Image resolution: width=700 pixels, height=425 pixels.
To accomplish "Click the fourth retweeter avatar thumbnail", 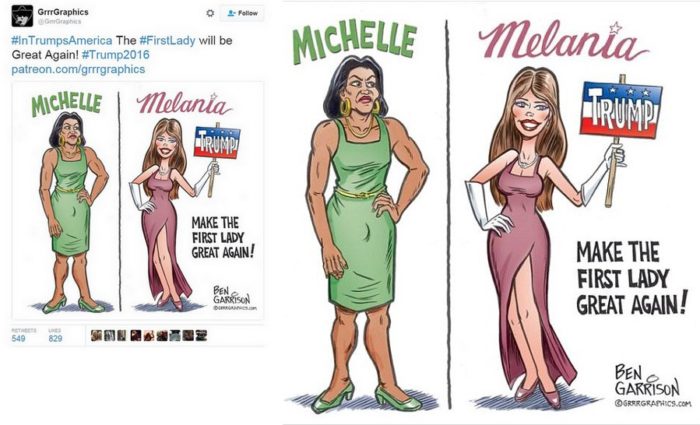I will (x=136, y=335).
